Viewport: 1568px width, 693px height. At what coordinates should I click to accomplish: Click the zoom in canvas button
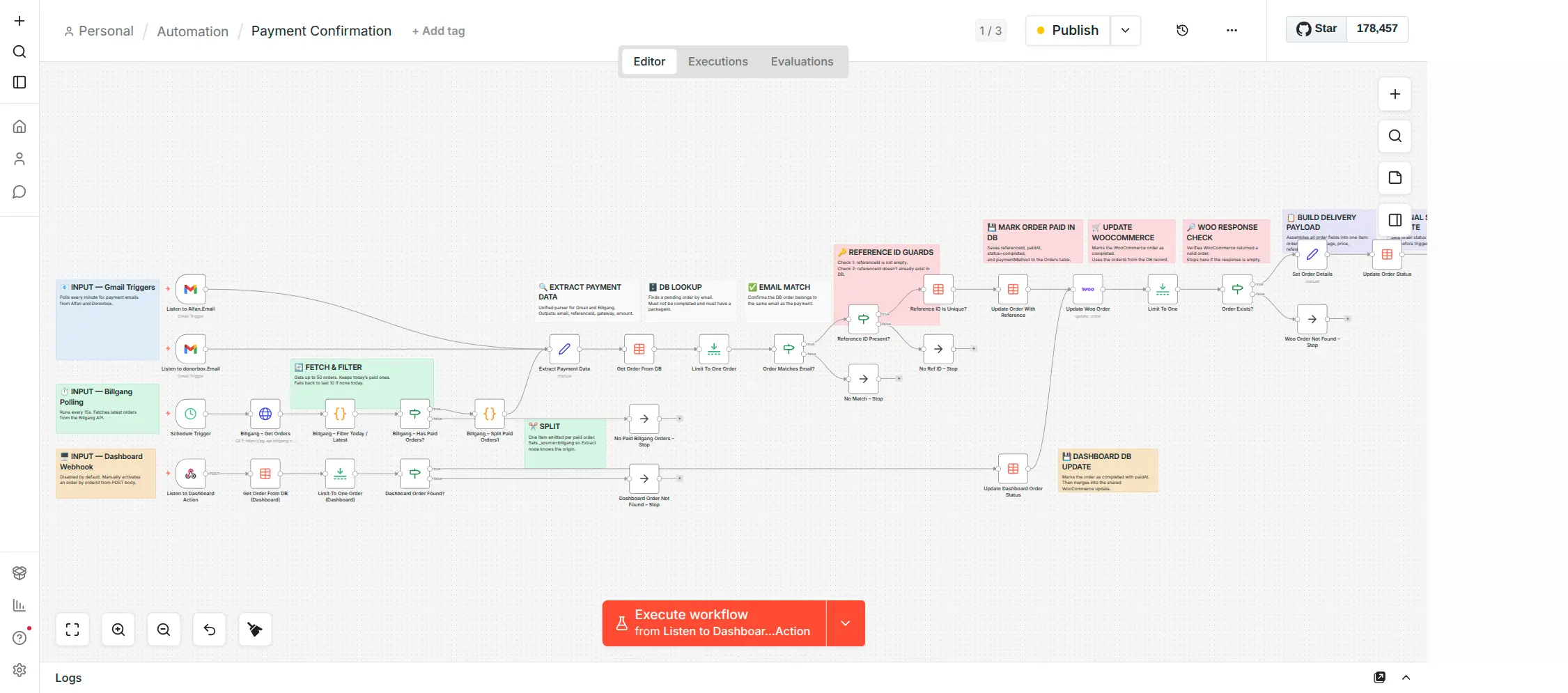(118, 630)
